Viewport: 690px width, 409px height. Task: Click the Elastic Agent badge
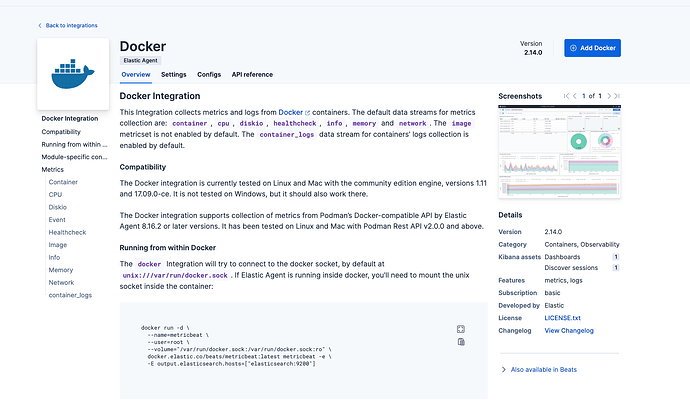pos(140,60)
